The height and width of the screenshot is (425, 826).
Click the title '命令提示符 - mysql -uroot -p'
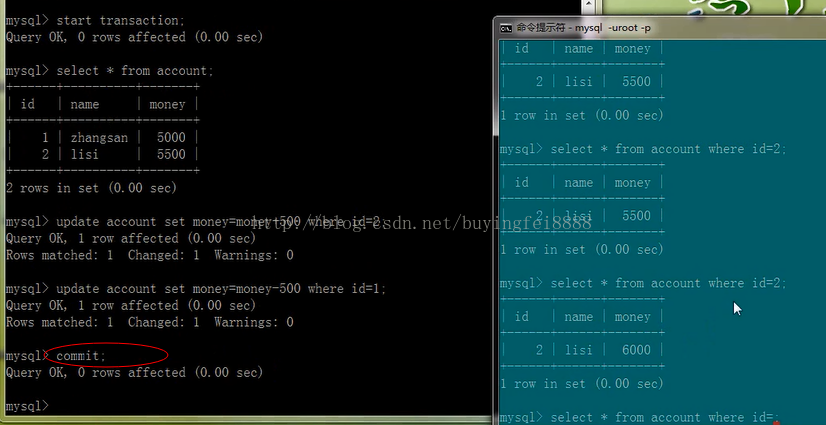point(584,27)
